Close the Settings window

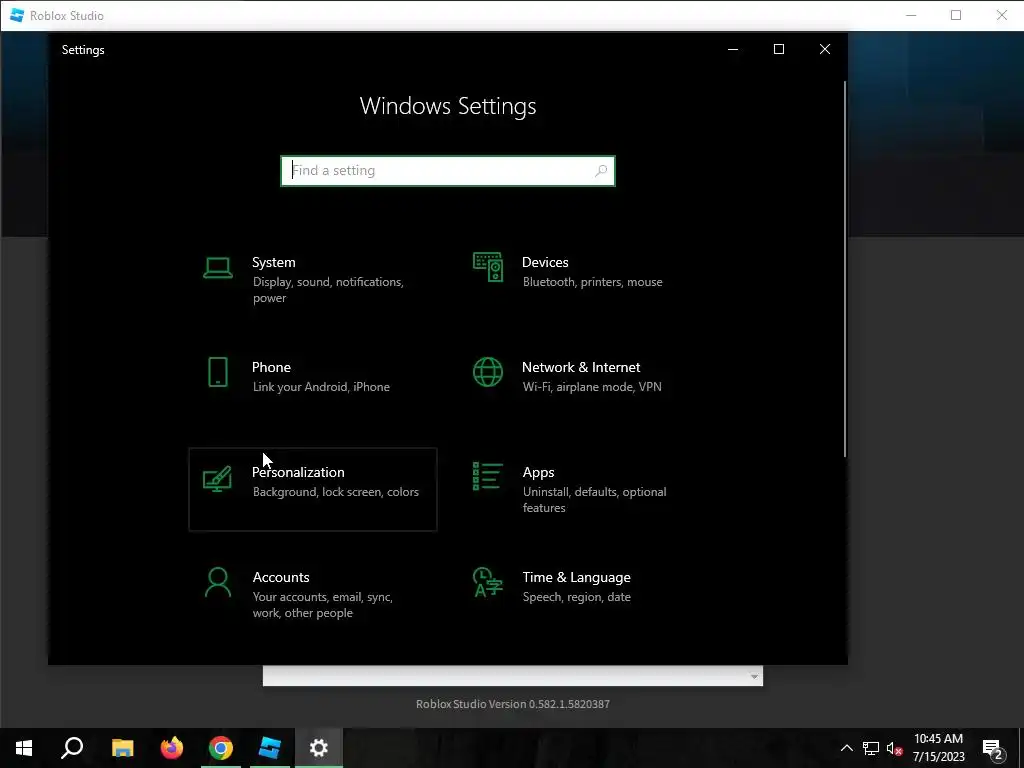(x=825, y=50)
